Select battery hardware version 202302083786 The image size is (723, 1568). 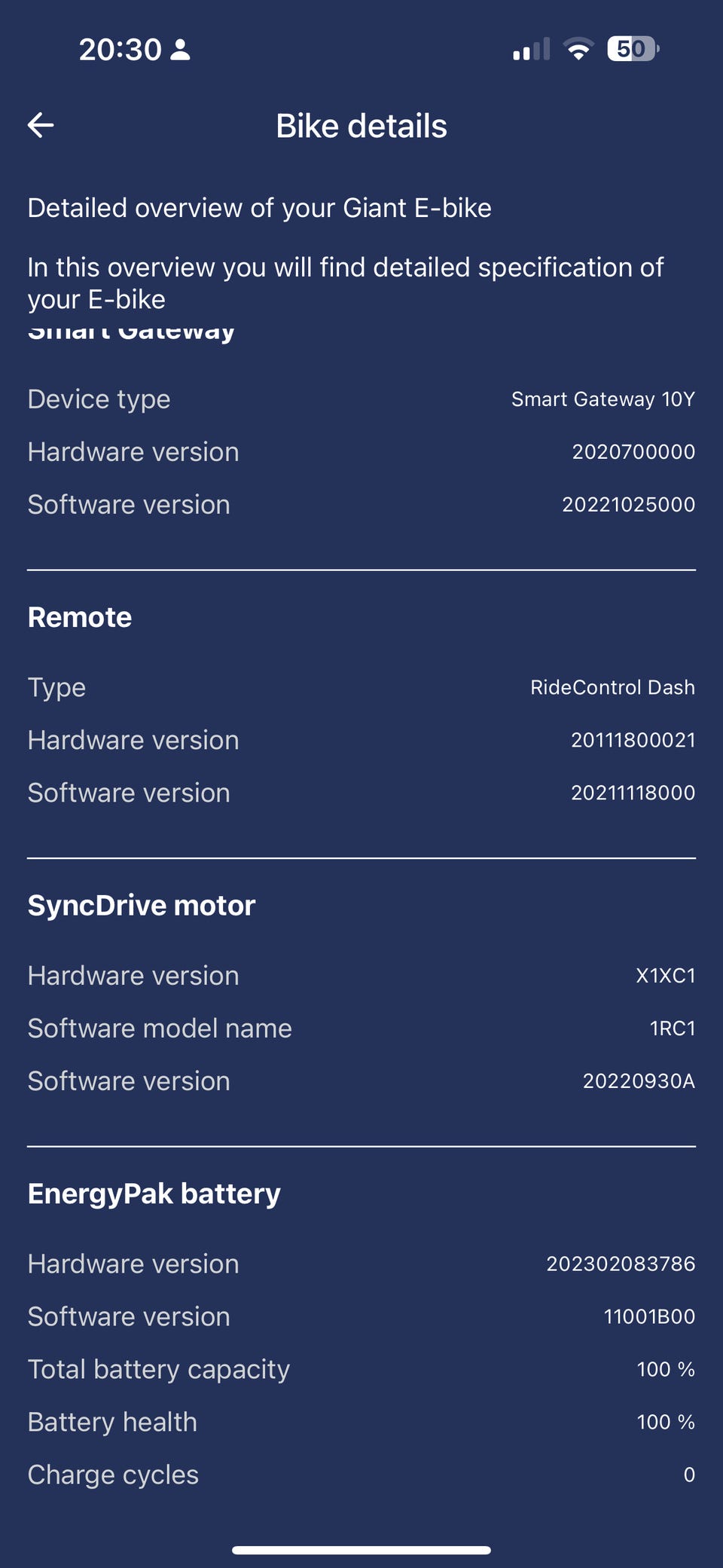coord(621,1264)
